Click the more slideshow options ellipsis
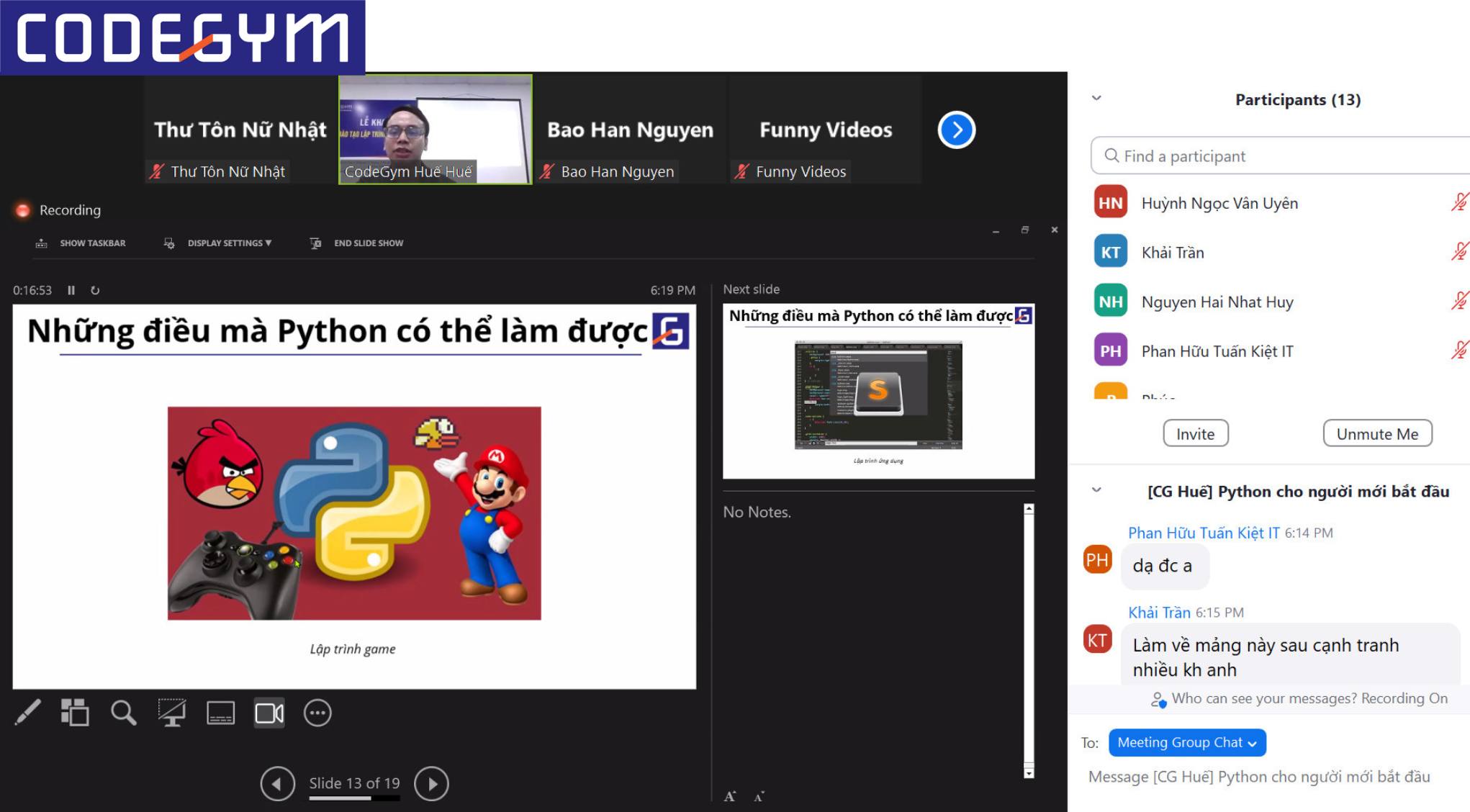 click(x=317, y=713)
